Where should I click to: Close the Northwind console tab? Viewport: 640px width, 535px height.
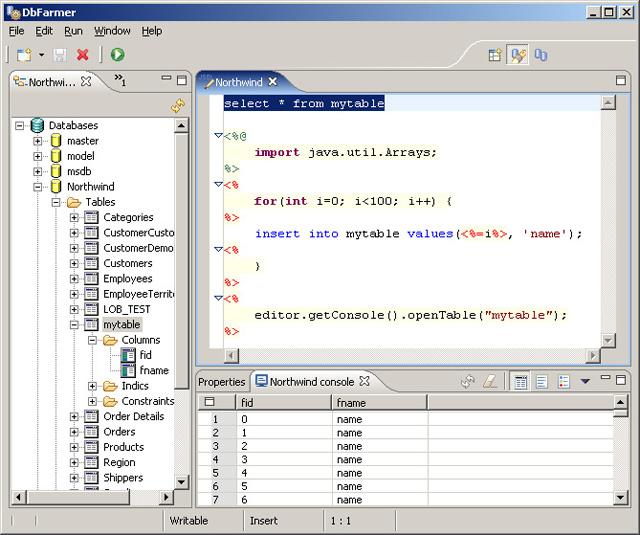click(364, 381)
